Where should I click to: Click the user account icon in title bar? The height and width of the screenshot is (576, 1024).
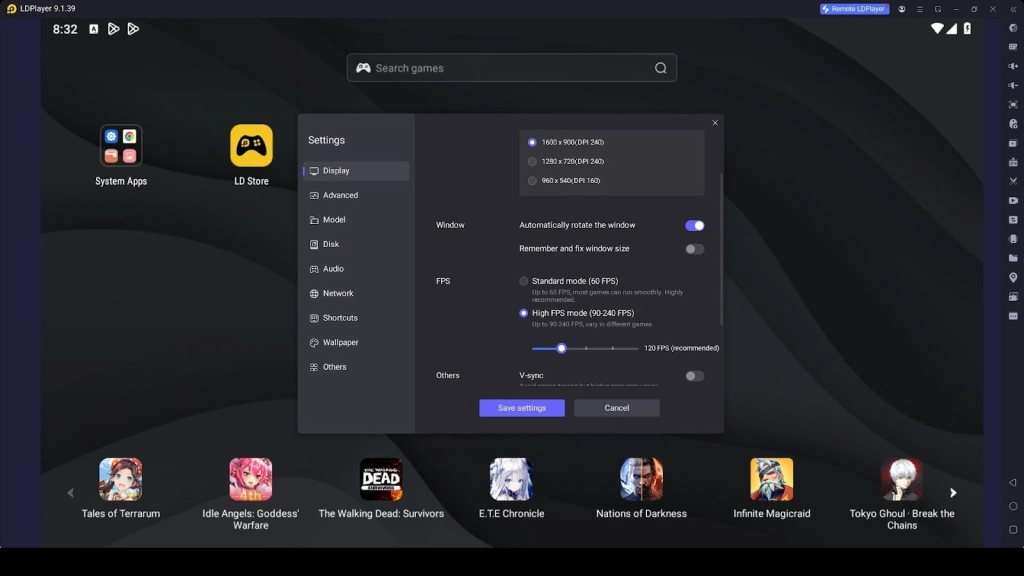point(902,9)
